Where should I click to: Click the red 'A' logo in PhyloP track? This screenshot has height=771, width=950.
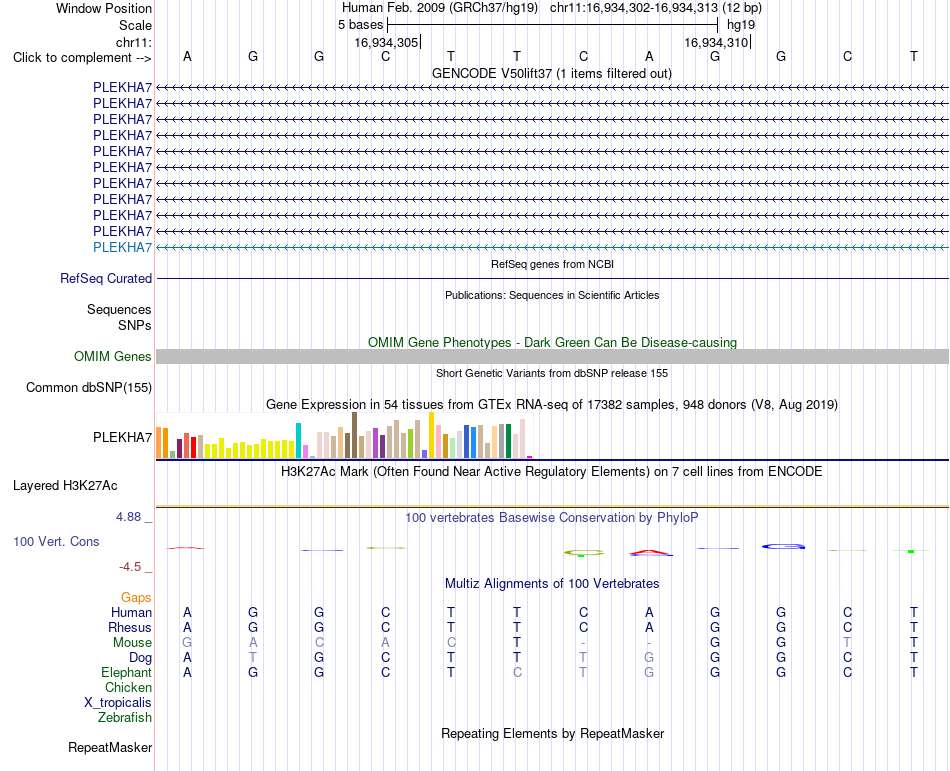point(650,552)
